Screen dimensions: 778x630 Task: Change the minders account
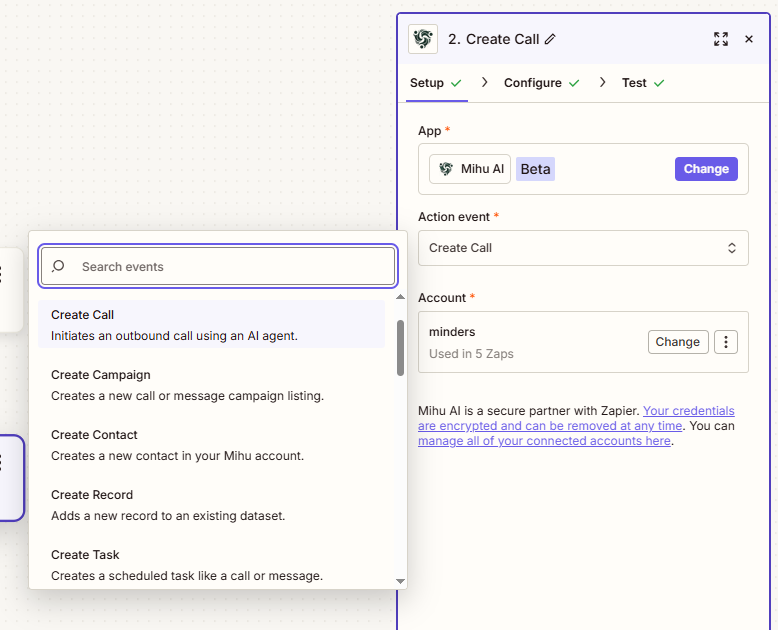click(x=678, y=342)
